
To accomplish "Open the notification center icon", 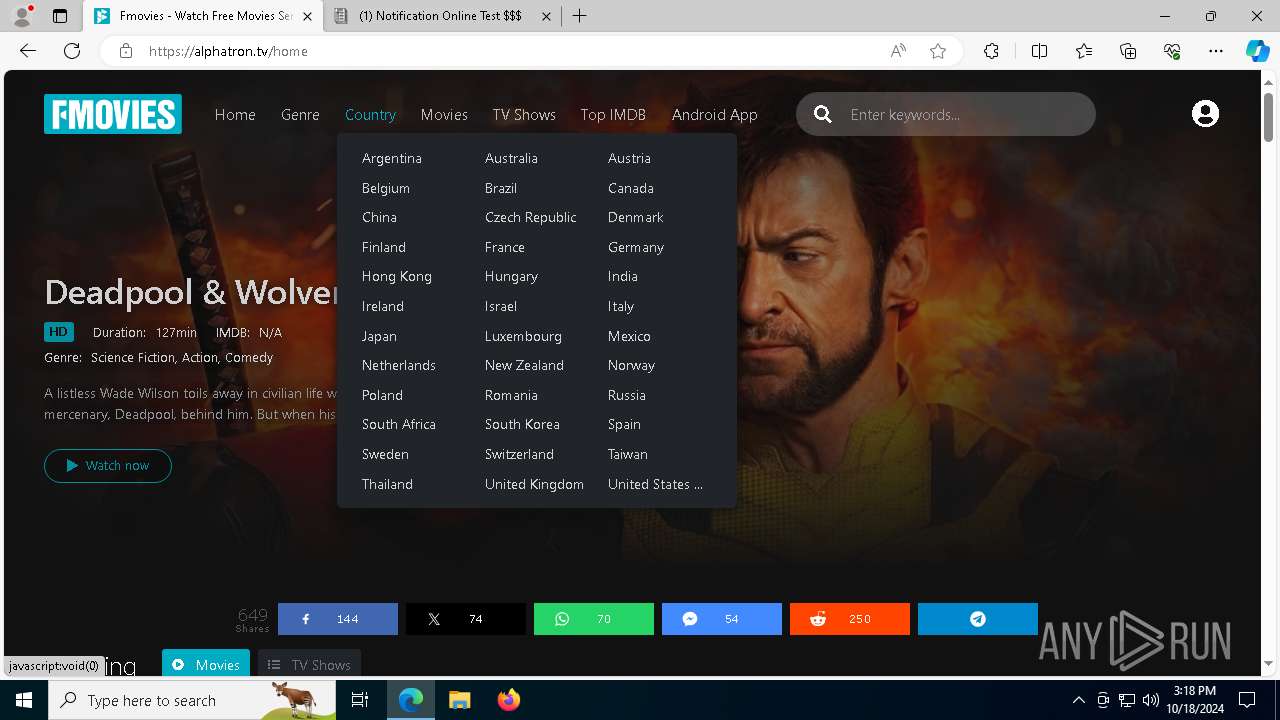I will point(1247,700).
